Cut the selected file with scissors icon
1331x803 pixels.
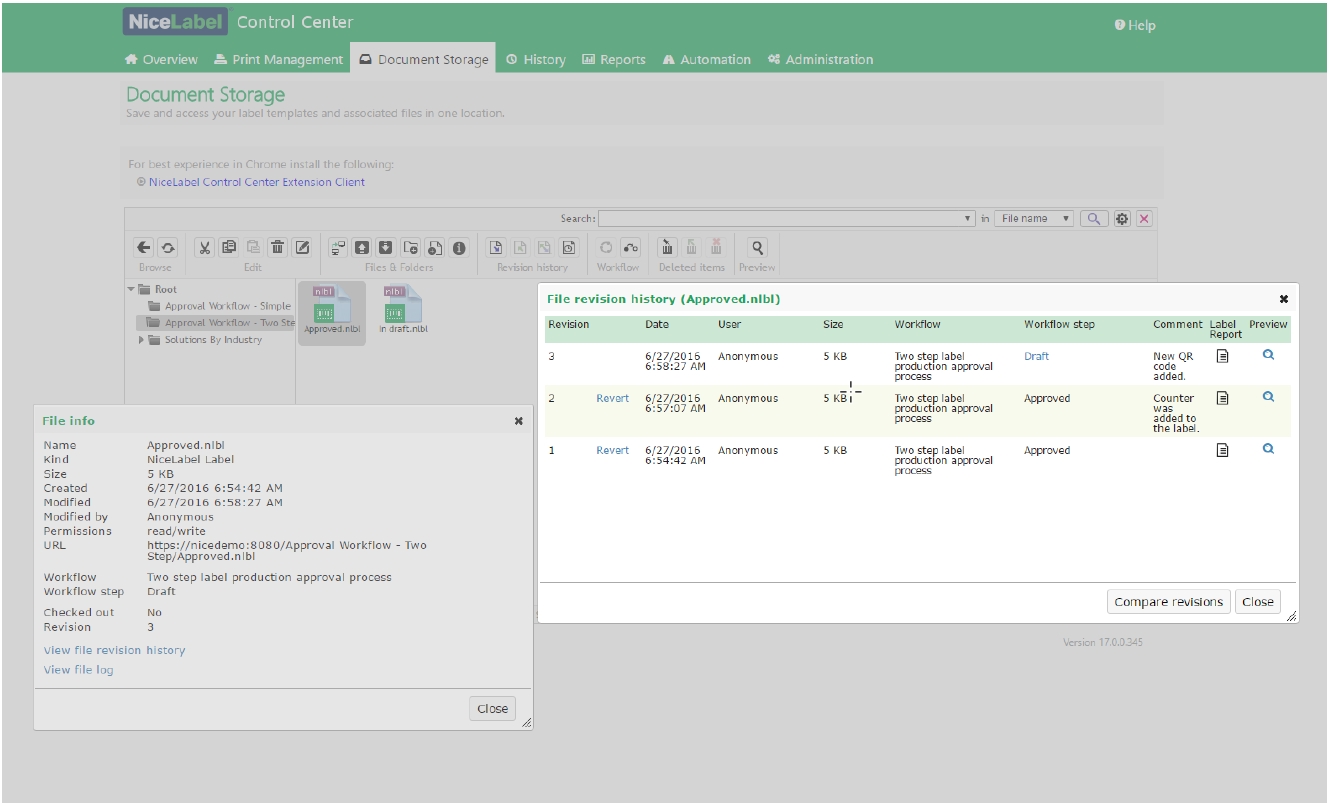(x=204, y=248)
